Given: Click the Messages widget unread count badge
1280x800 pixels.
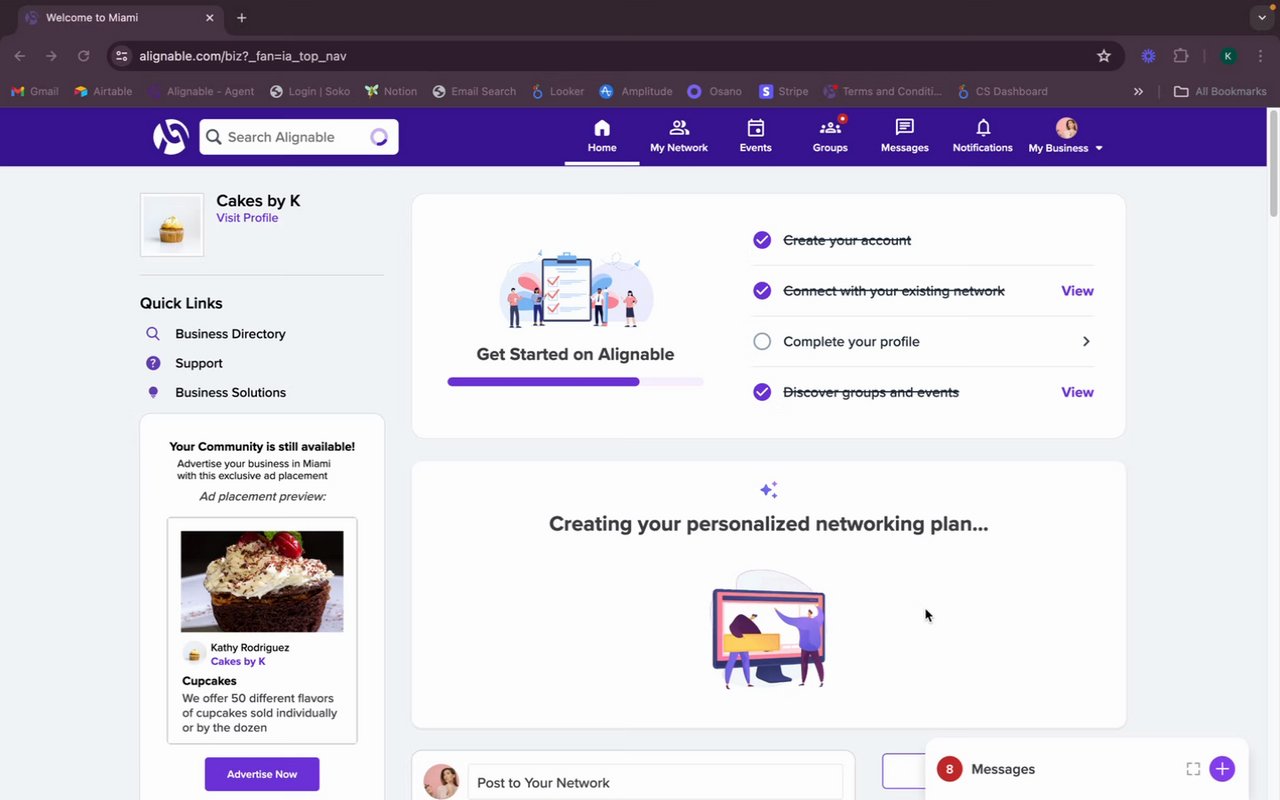Looking at the screenshot, I should pos(949,769).
